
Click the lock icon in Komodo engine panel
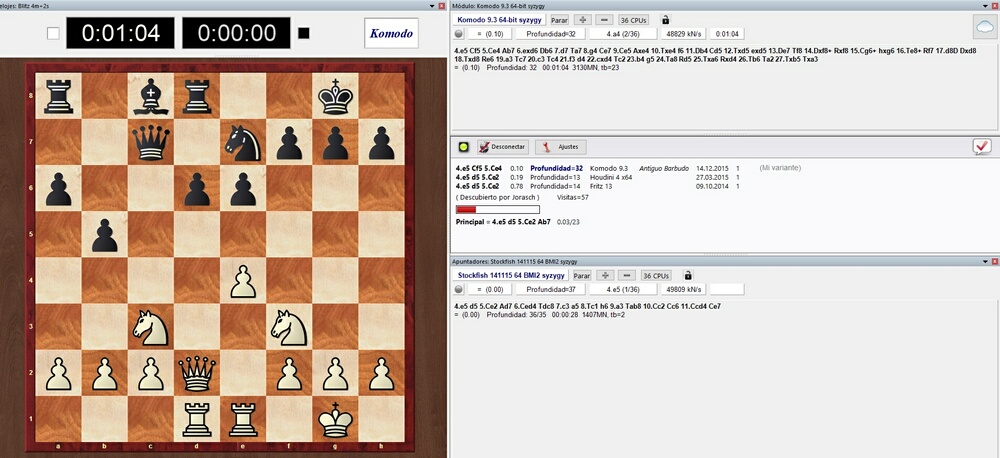(665, 20)
